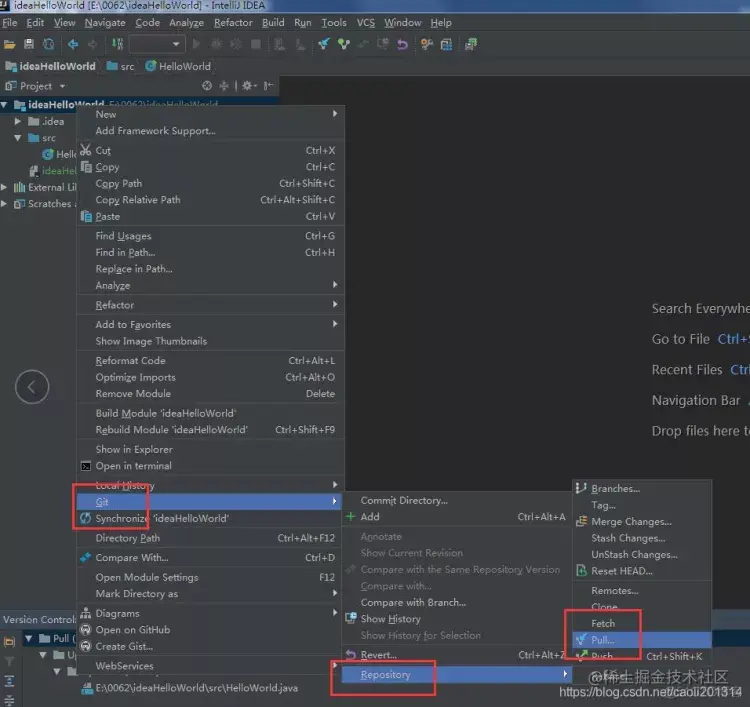Select Reformat Code menu entry
The image size is (750, 707).
click(x=210, y=361)
